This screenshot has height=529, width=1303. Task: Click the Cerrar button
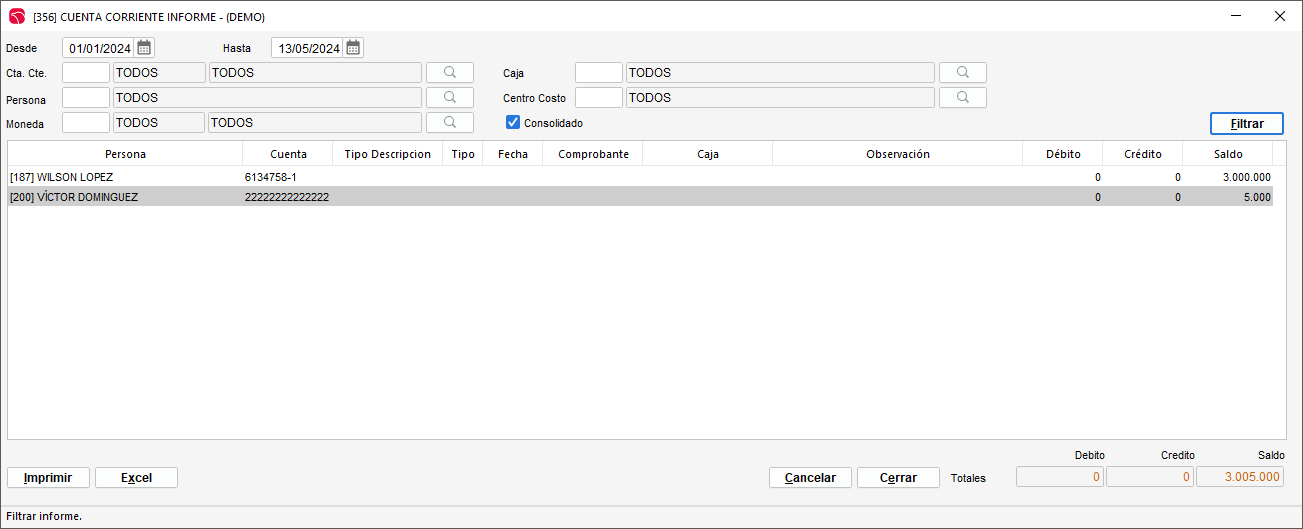coord(898,478)
